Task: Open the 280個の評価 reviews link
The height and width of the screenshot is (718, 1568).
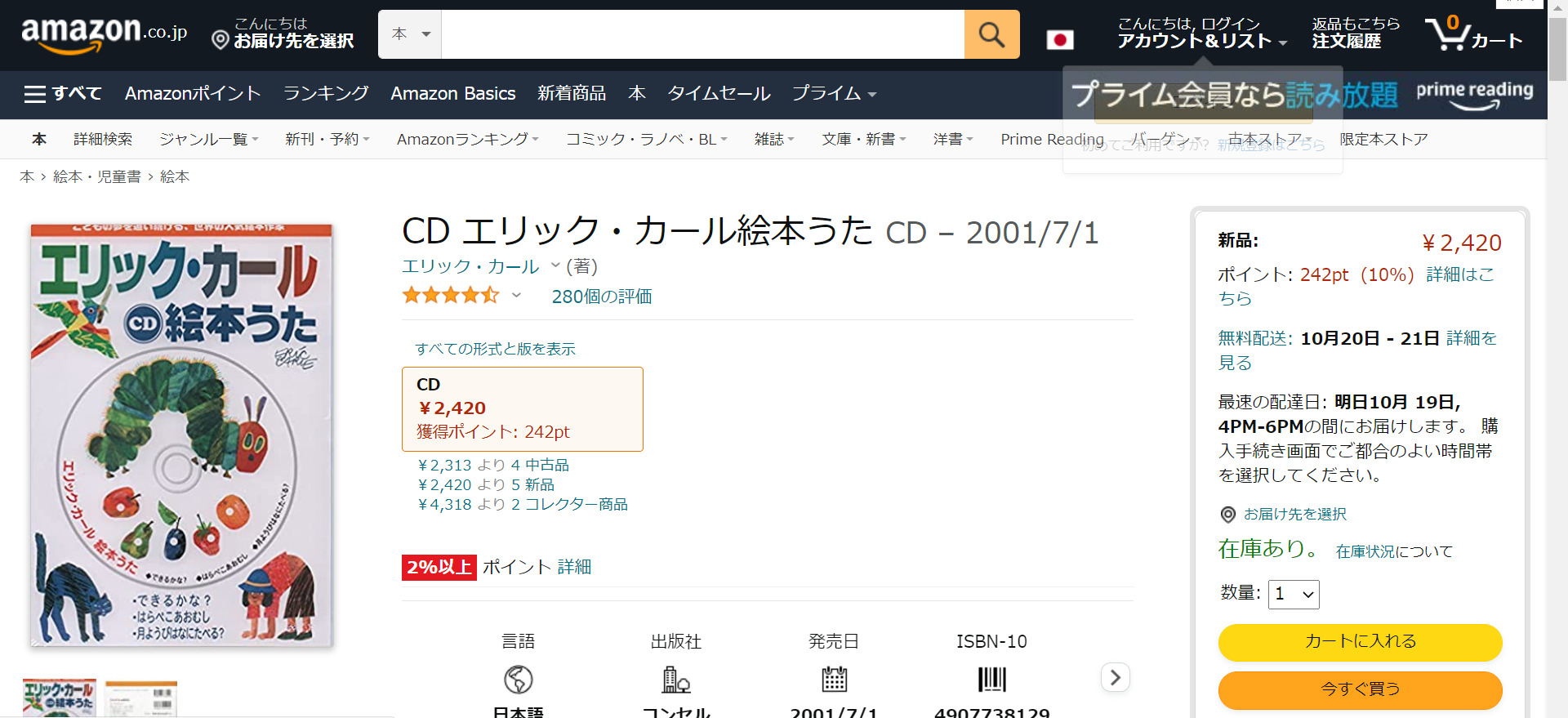Action: click(602, 297)
